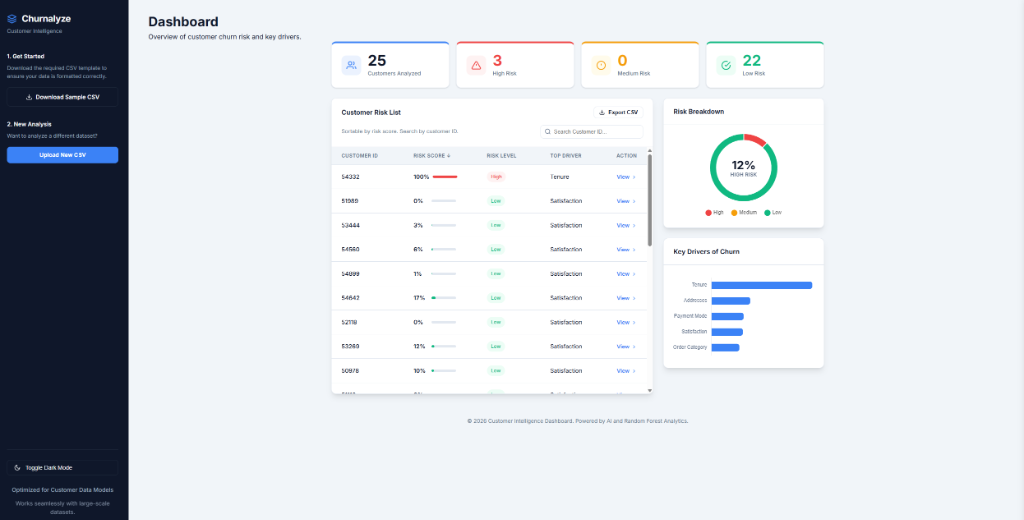Click the 25 Customers Analyzed card

tap(391, 65)
